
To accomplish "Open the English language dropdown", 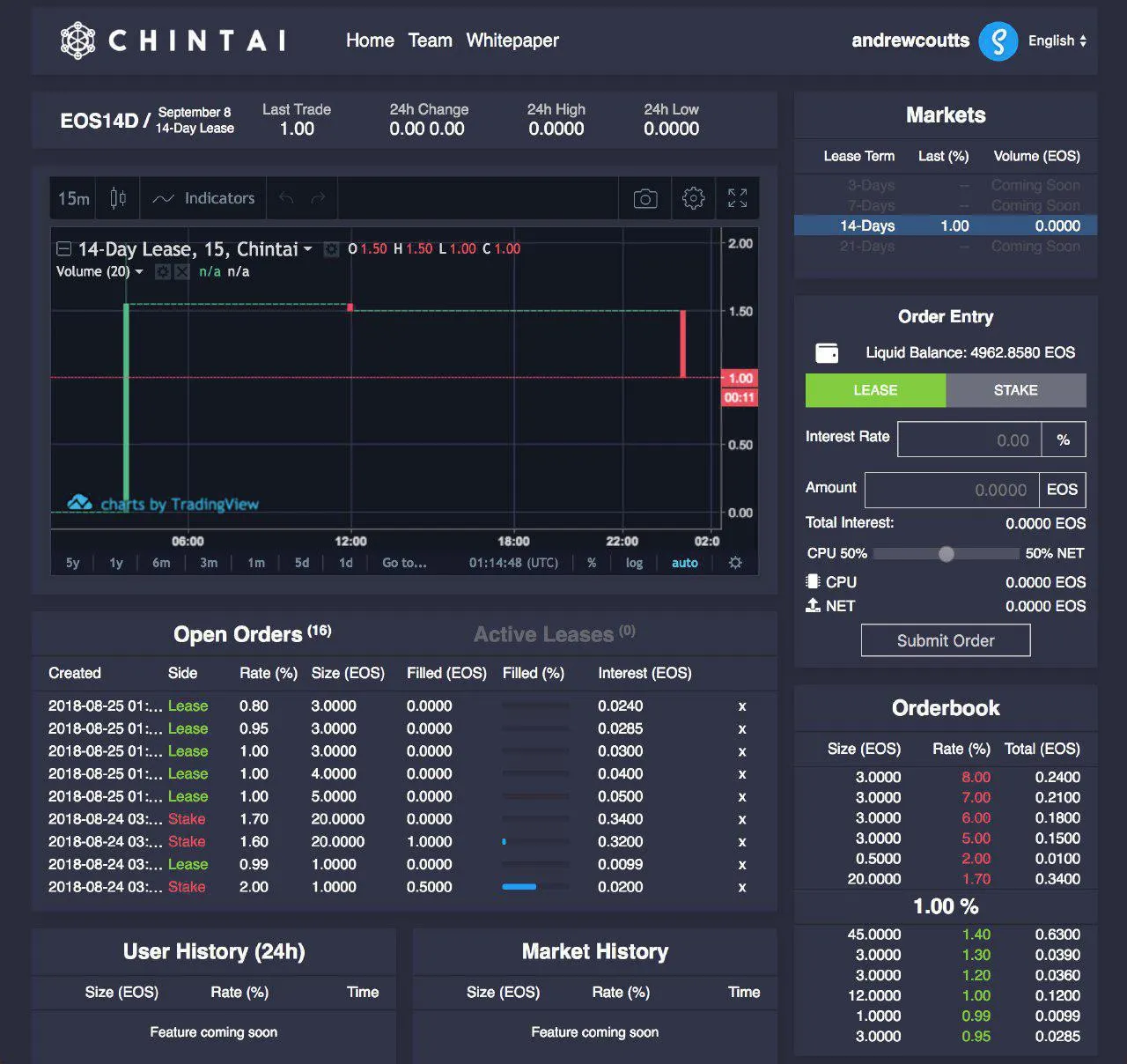I will point(1057,41).
